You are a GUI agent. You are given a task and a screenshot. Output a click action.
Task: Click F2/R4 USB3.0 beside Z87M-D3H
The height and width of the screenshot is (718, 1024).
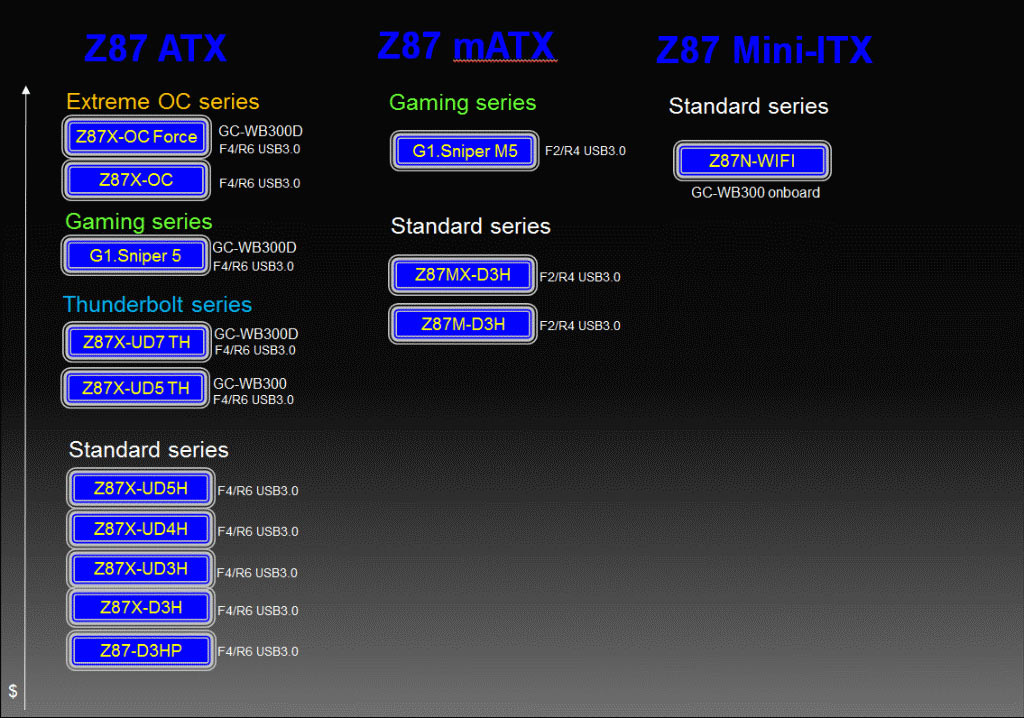click(580, 326)
